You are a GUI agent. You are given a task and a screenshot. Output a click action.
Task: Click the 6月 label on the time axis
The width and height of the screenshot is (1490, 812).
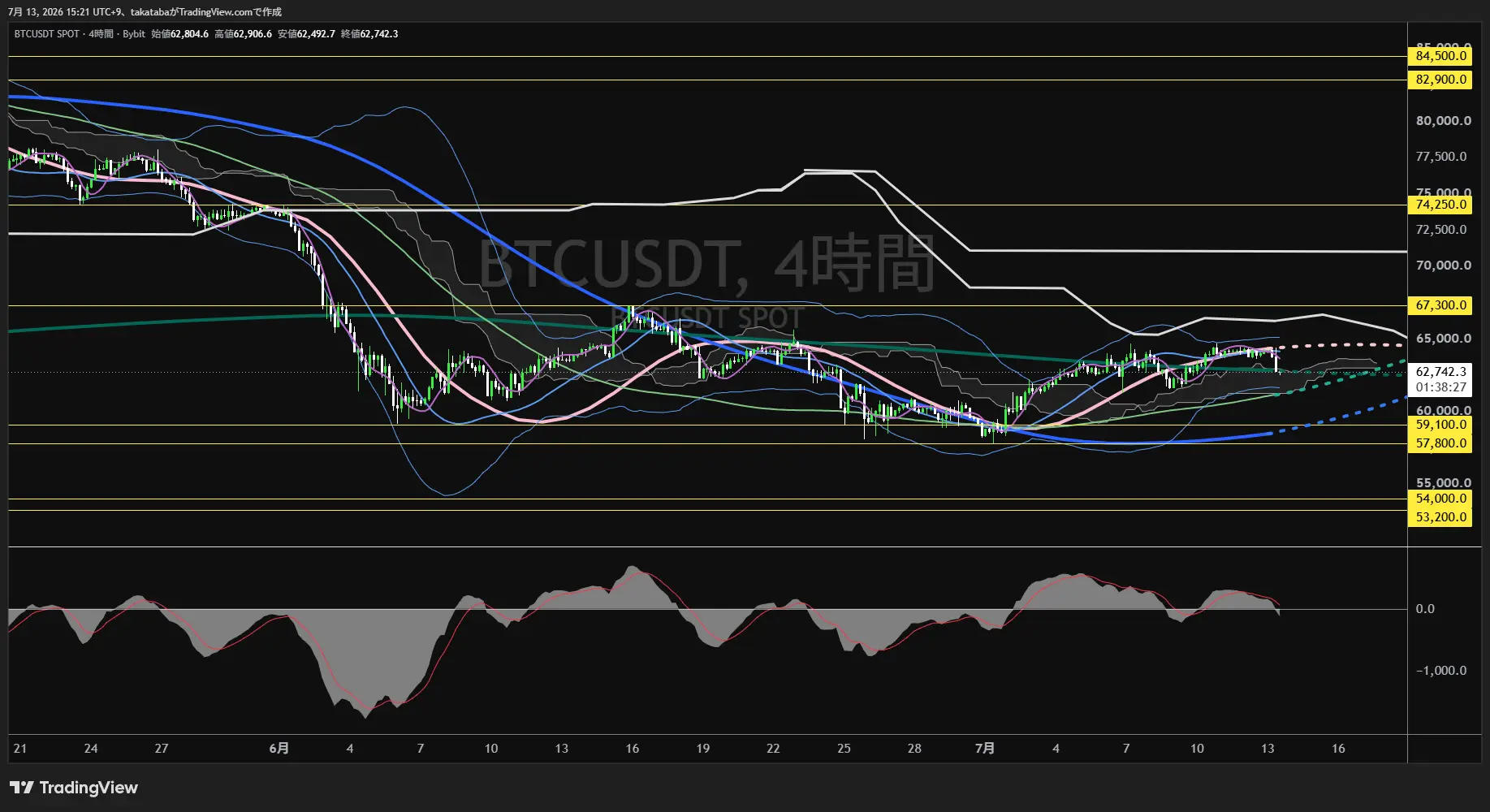click(279, 749)
